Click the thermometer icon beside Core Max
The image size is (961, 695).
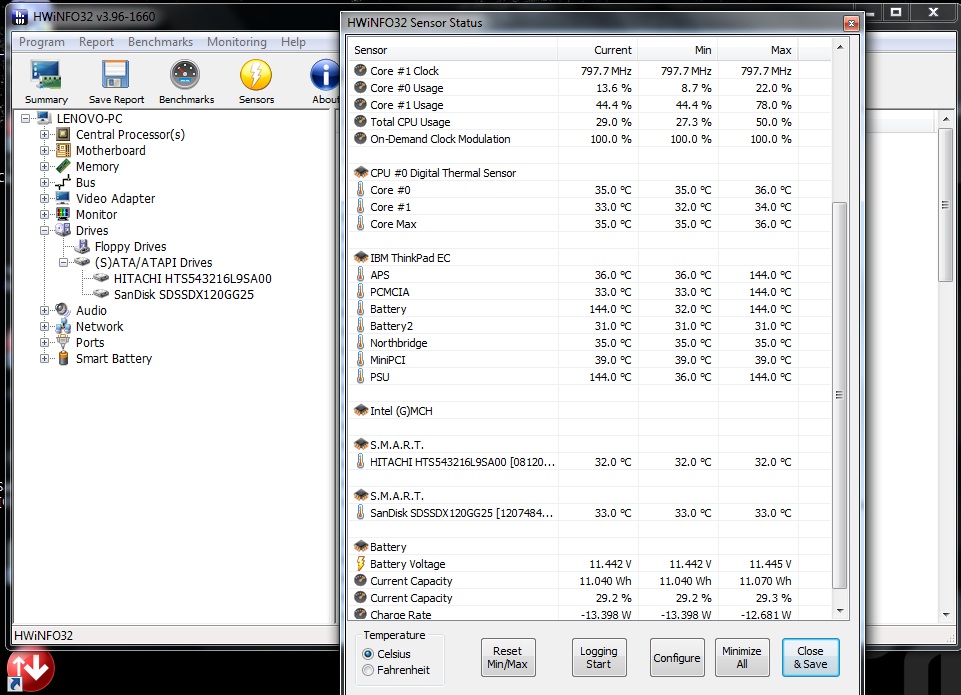[x=360, y=224]
